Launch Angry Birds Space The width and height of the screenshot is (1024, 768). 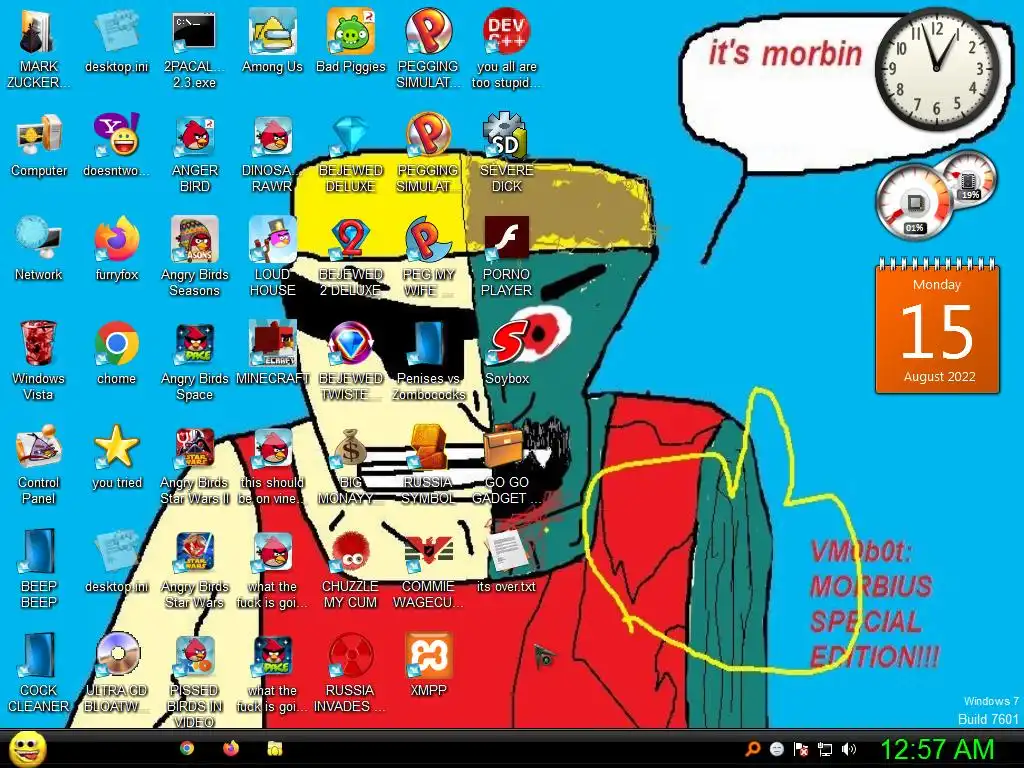pyautogui.click(x=195, y=344)
